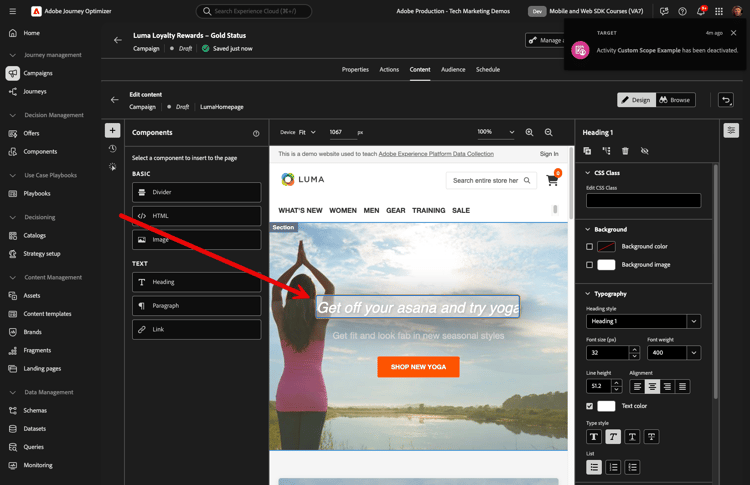Switch to the Actions tab
The image size is (750, 485).
click(x=389, y=70)
